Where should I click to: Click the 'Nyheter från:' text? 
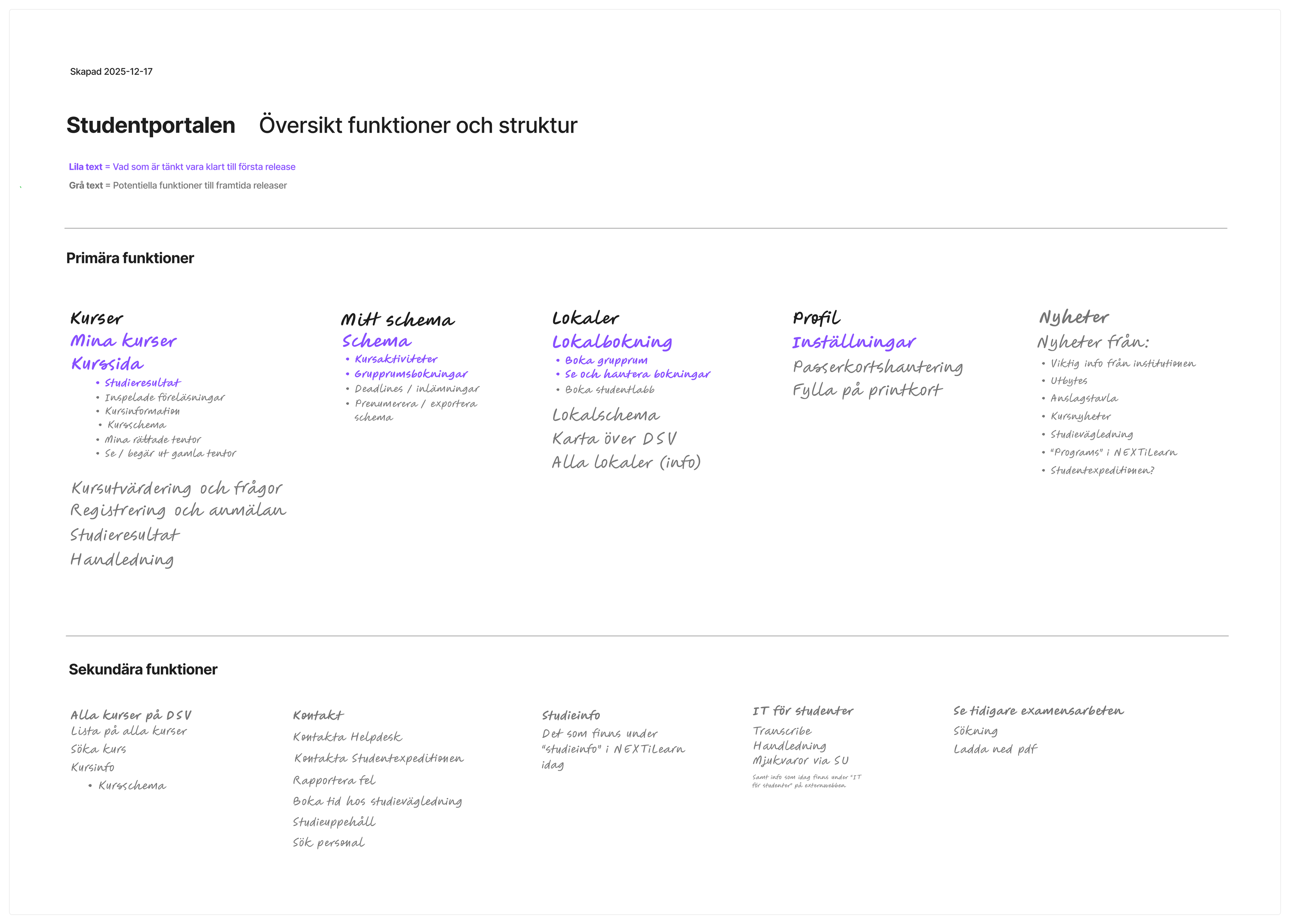[x=1093, y=342]
